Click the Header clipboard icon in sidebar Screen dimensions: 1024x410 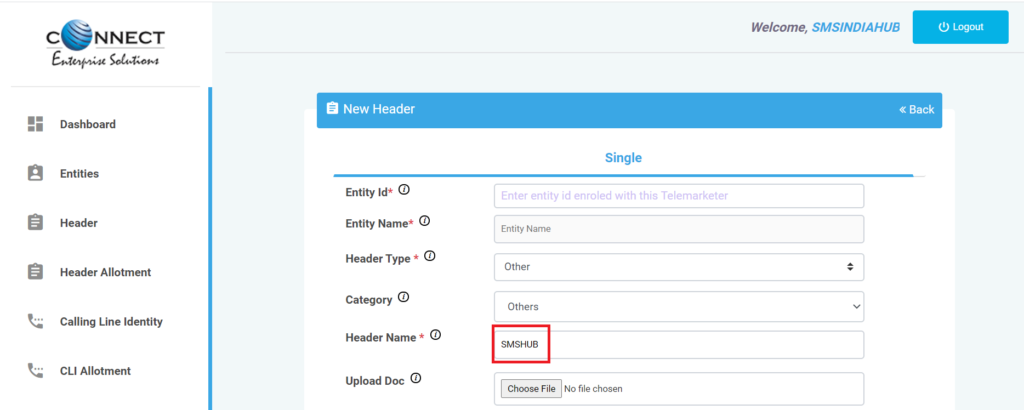[x=35, y=223]
